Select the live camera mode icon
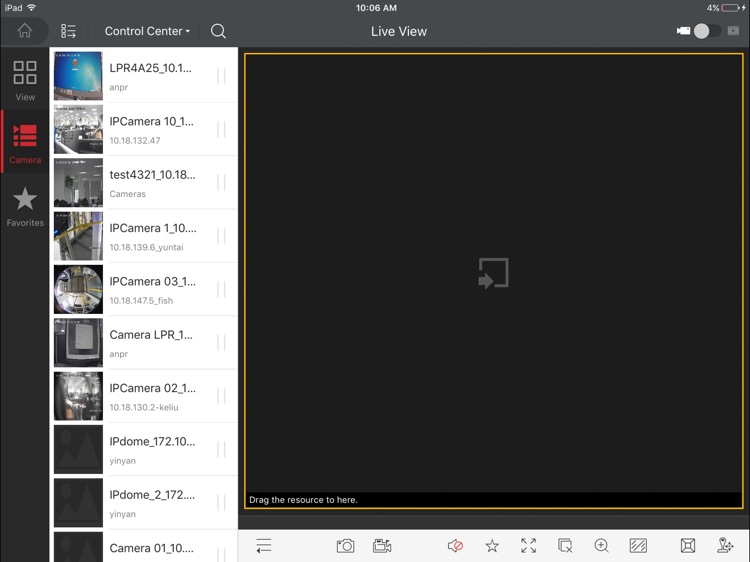 pyautogui.click(x=683, y=31)
